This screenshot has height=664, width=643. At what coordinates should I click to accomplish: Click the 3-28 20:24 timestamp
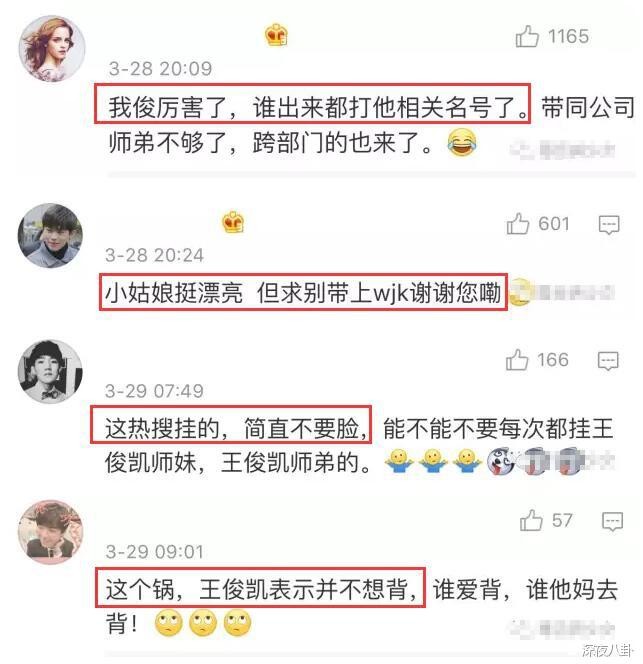tap(155, 255)
